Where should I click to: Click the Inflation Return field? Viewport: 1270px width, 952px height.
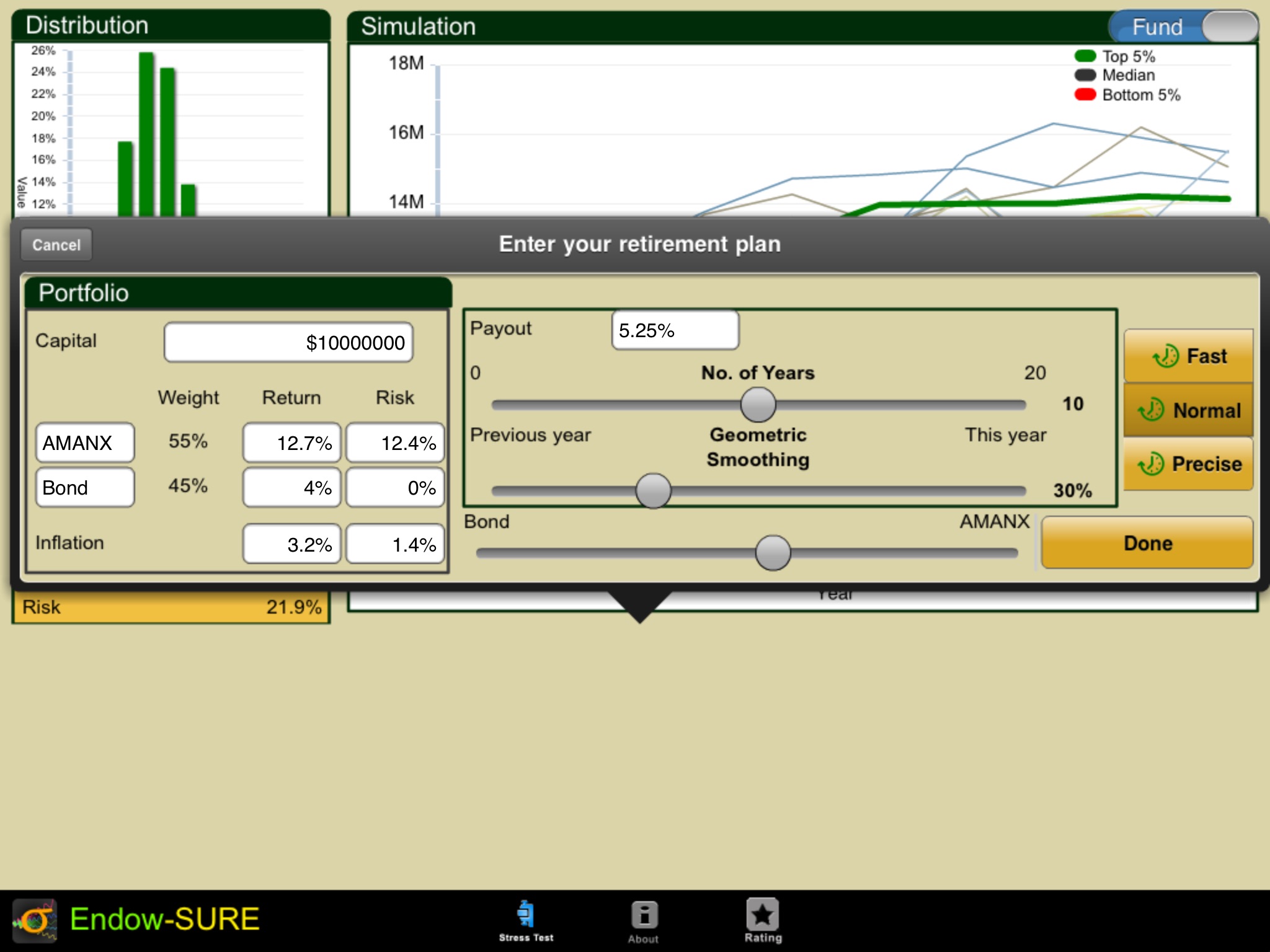pos(290,545)
